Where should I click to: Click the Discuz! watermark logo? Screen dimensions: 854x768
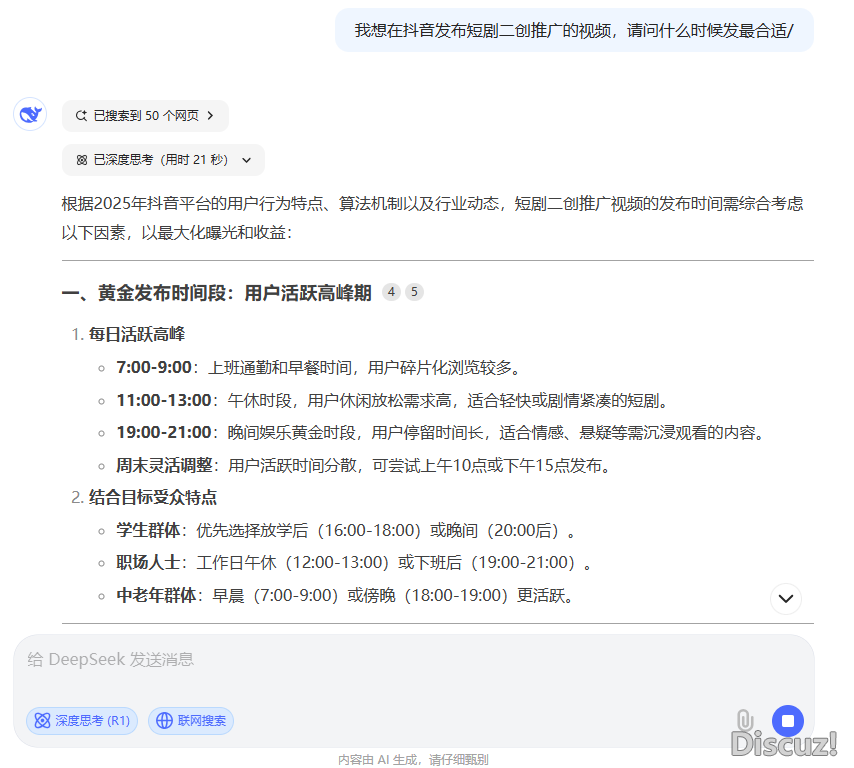(784, 743)
